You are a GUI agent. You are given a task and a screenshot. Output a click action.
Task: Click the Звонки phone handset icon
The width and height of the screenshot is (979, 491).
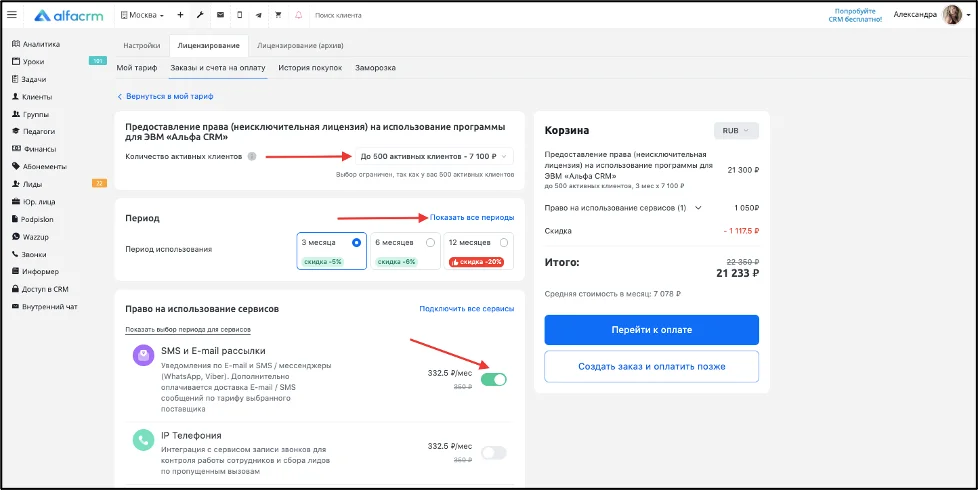(x=16, y=254)
